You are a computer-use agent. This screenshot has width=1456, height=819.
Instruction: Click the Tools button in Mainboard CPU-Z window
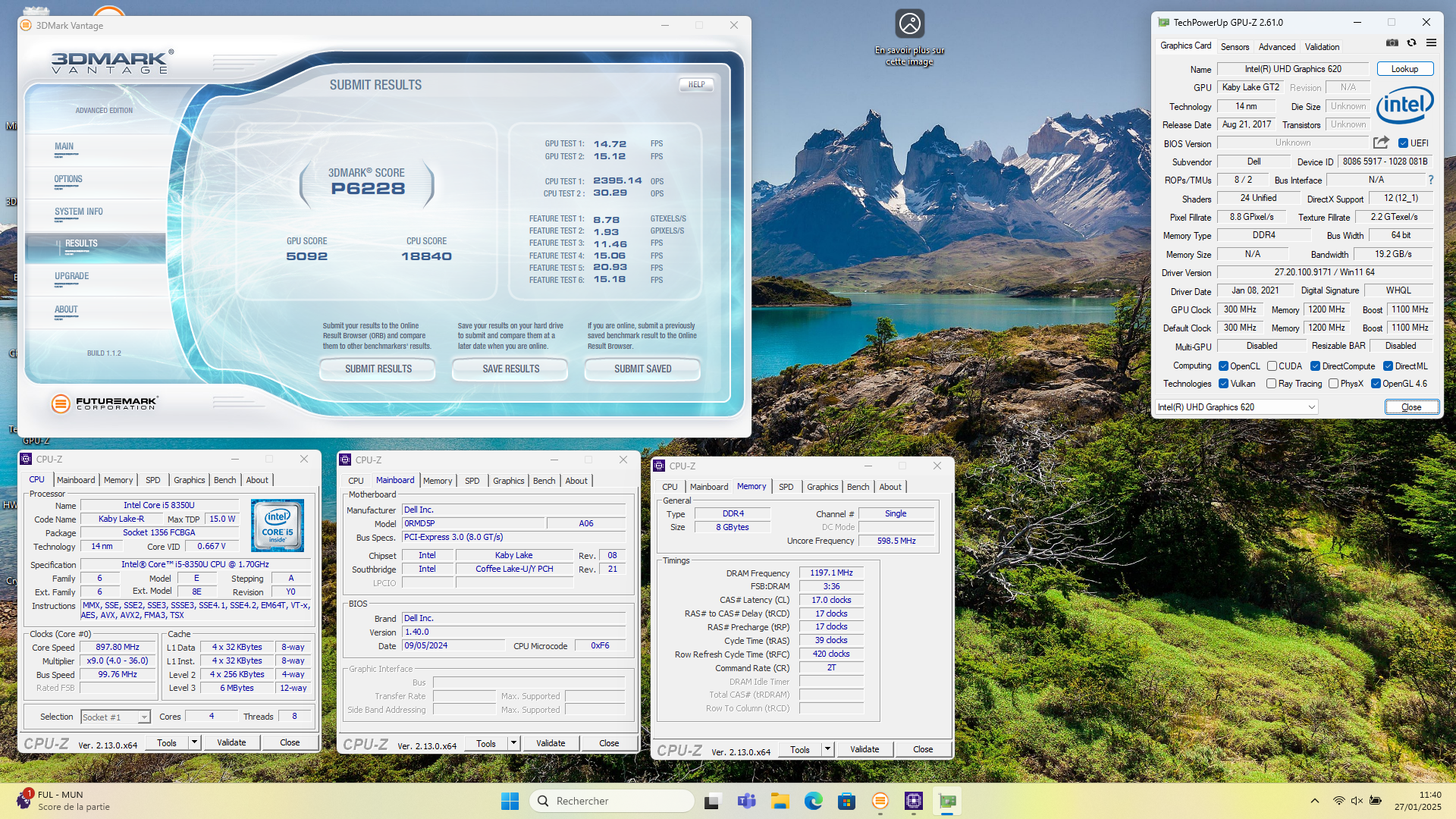click(x=486, y=743)
